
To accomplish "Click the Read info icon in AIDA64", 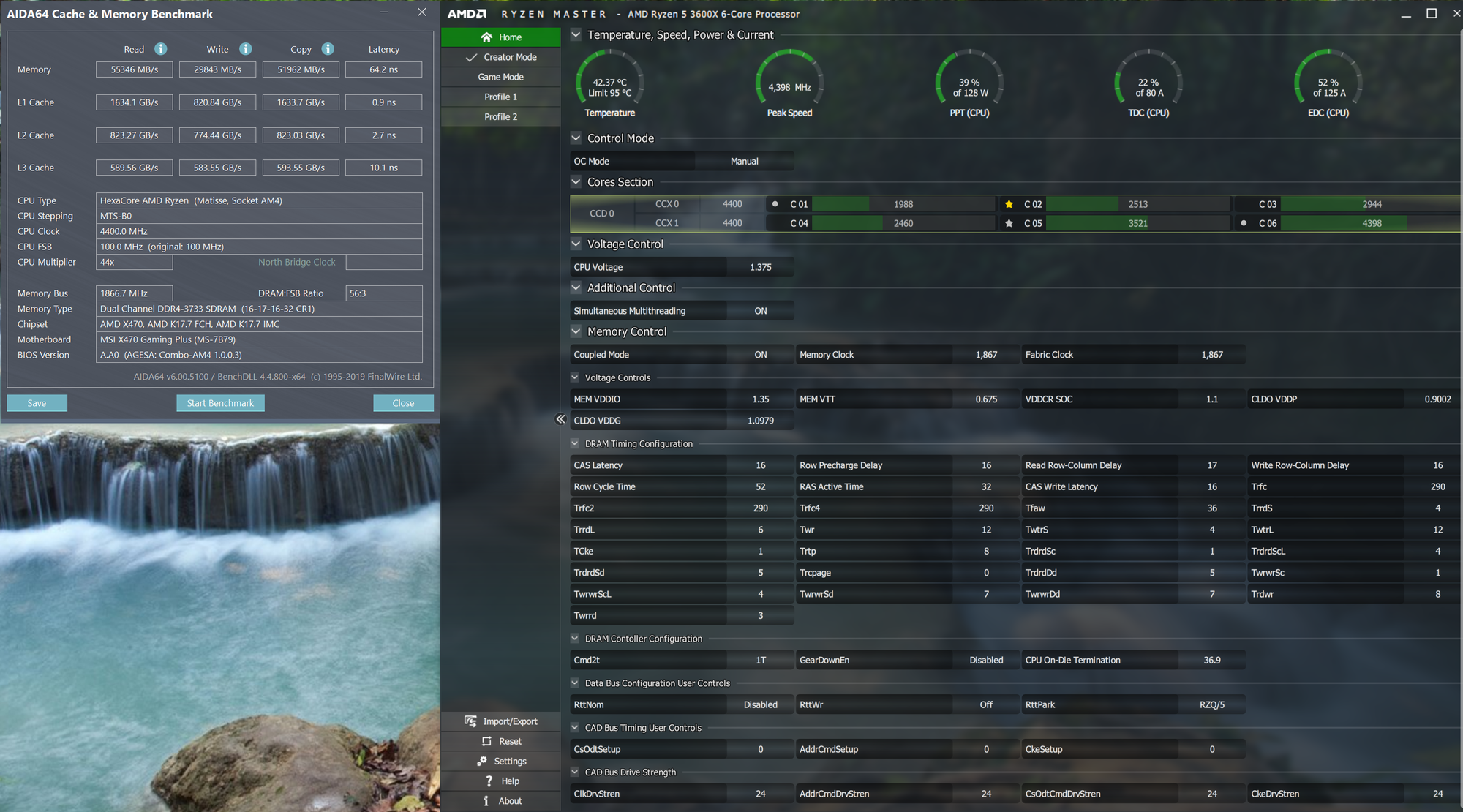I will 161,49.
